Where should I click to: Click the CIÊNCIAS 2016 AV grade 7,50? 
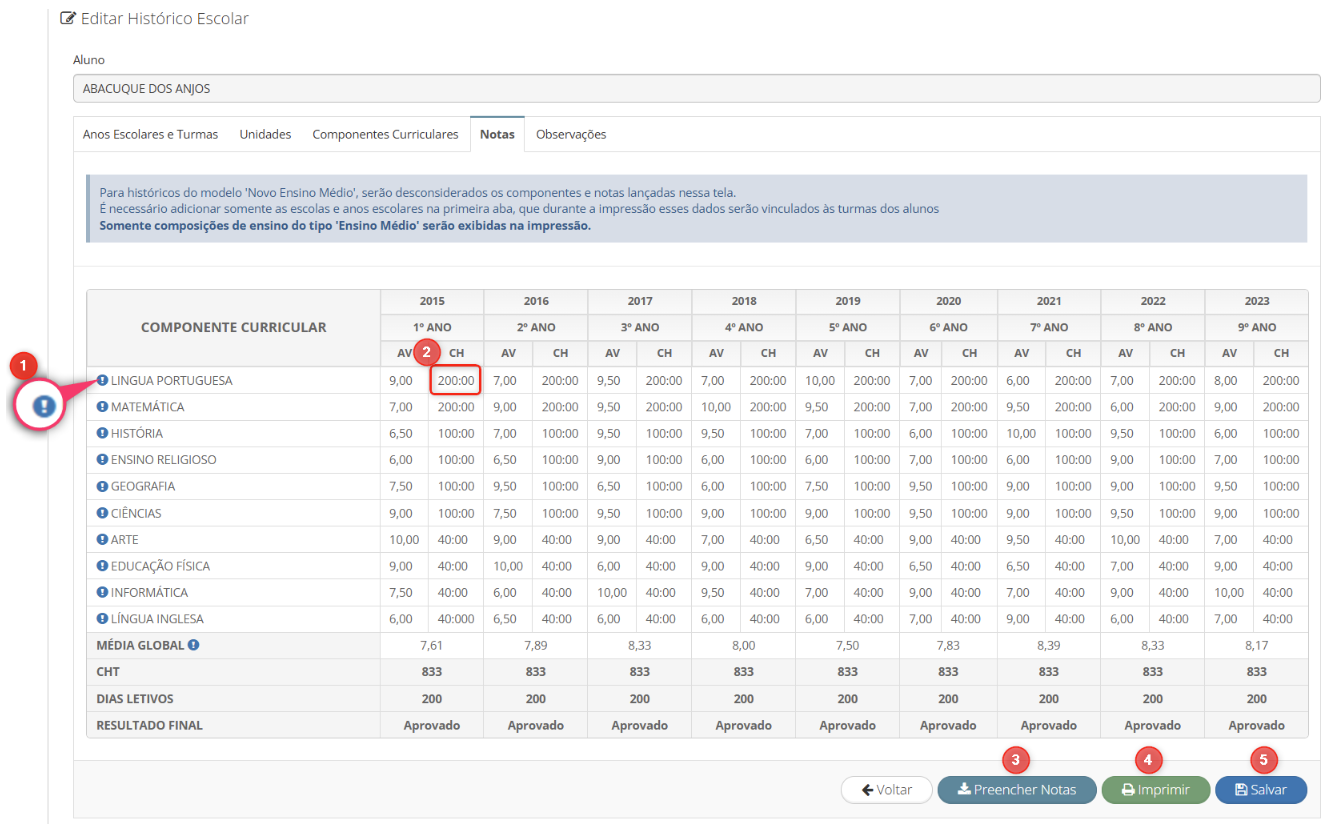[505, 513]
